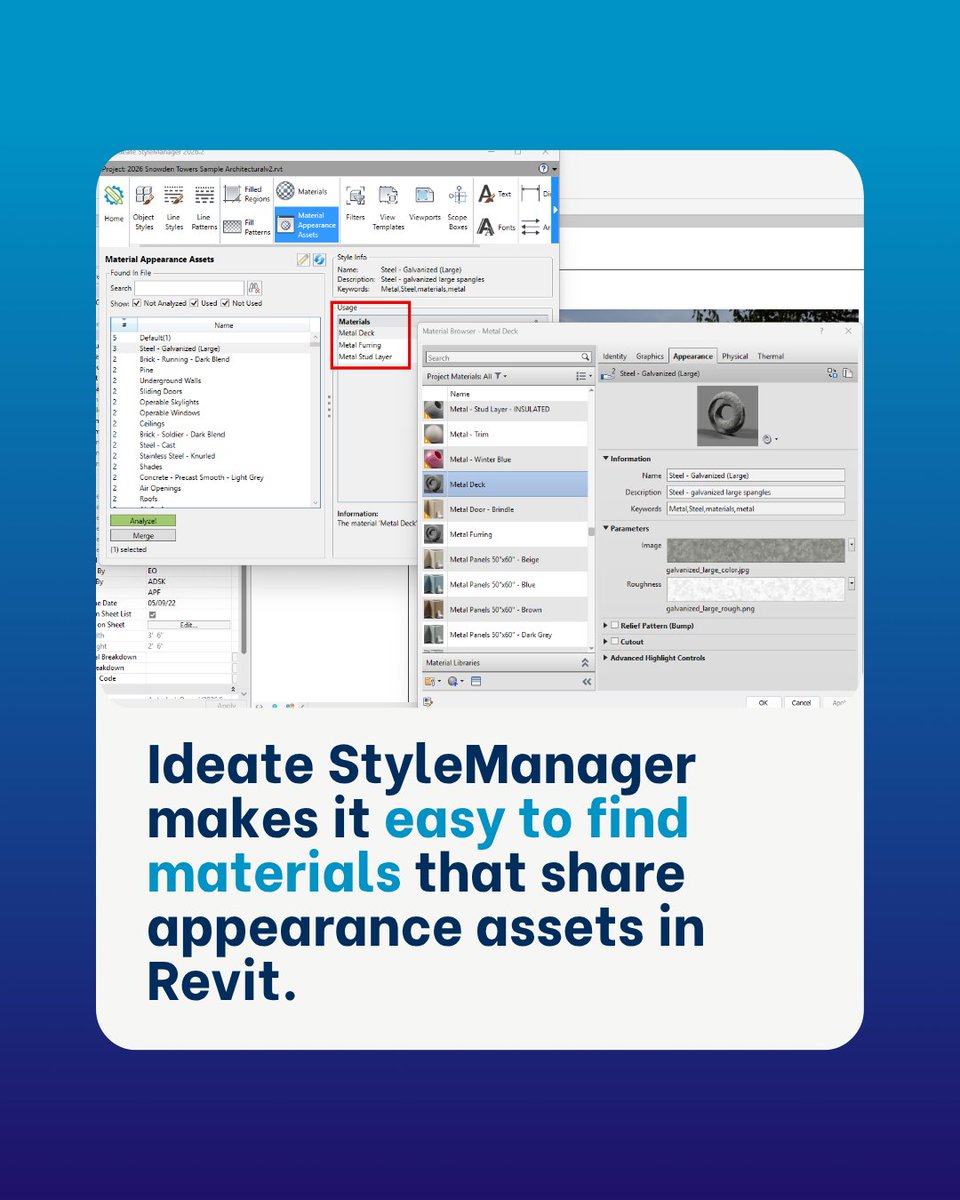Open the Roughness texture dropdown arrow
Viewport: 960px width, 1200px height.
[x=852, y=583]
